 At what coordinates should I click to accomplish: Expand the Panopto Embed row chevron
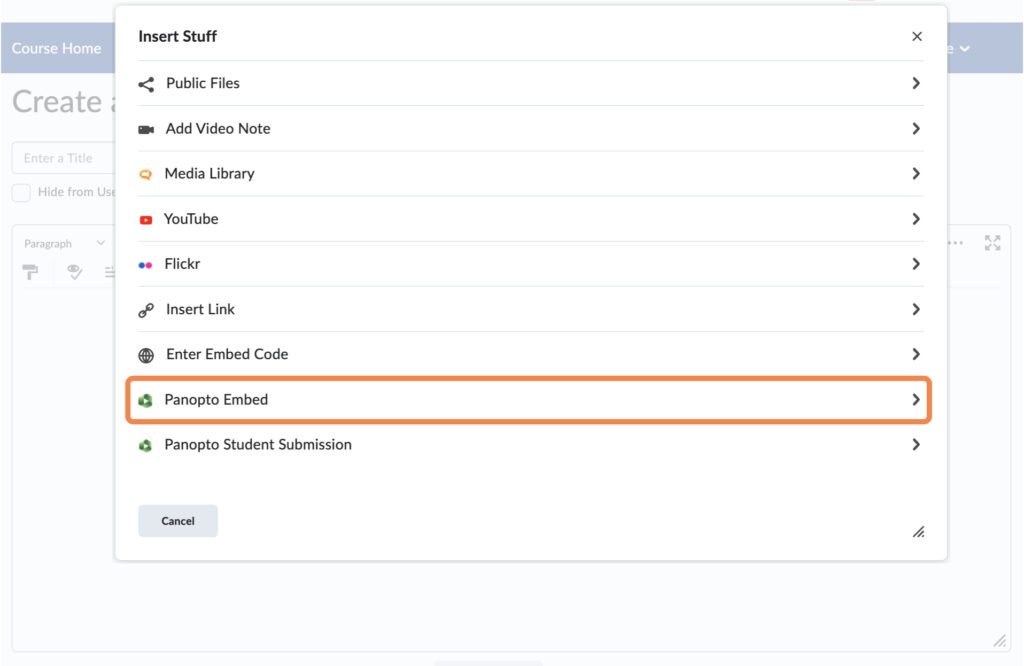[x=915, y=399]
